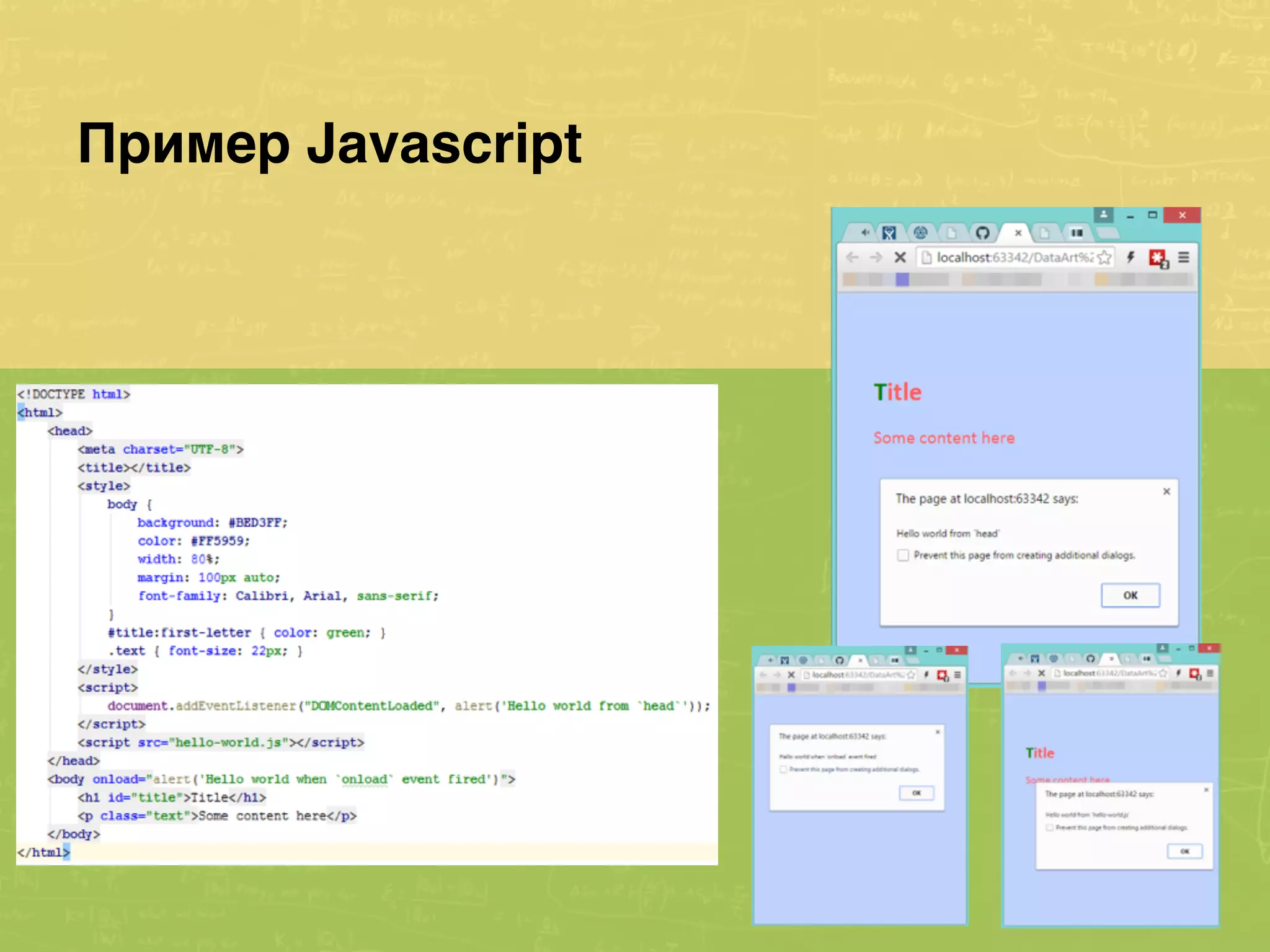
Task: Click the slide heading 'Пример Javascript'
Action: click(330, 145)
